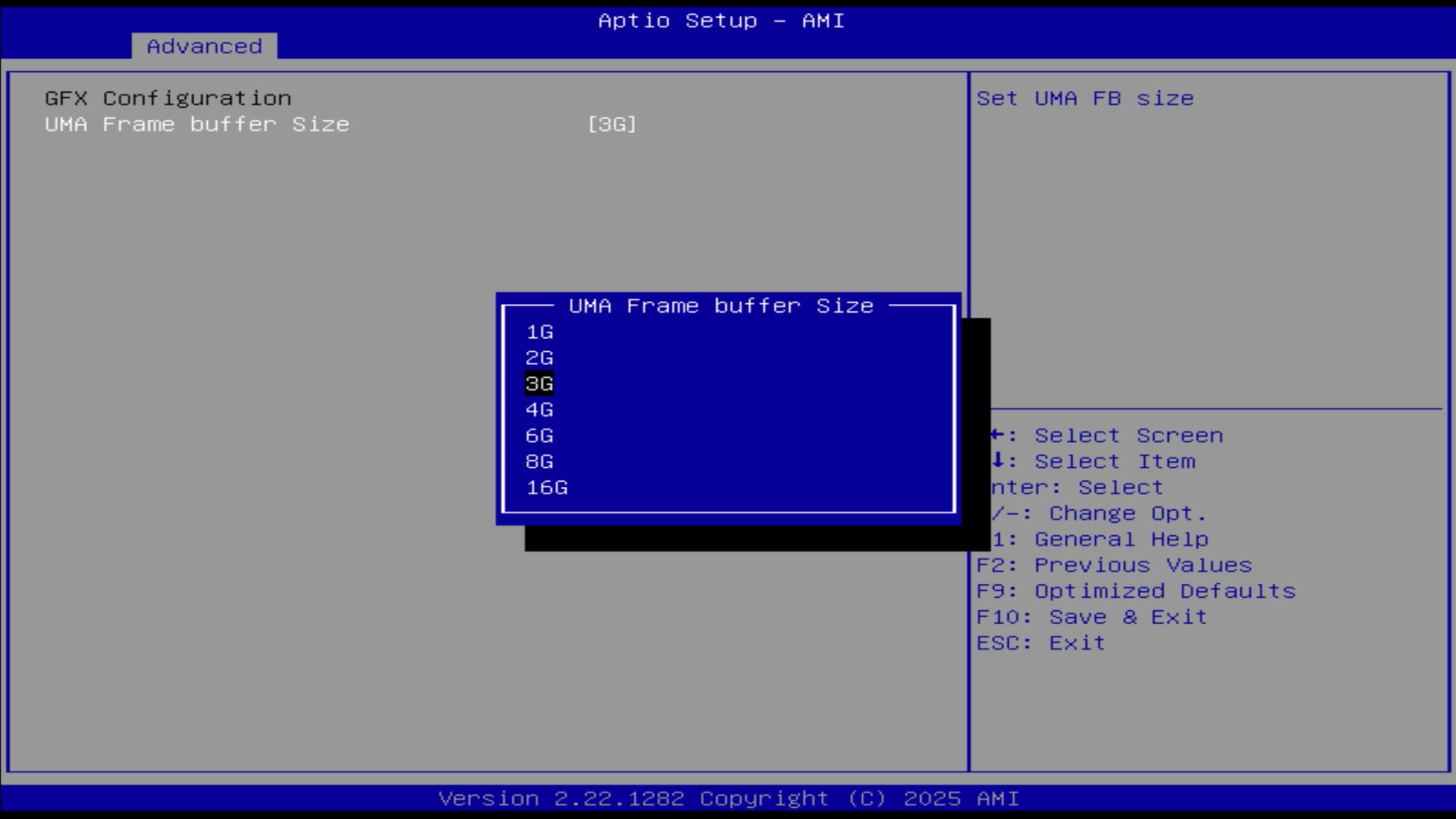
Task: Select the 1G option in popup
Action: 539,332
